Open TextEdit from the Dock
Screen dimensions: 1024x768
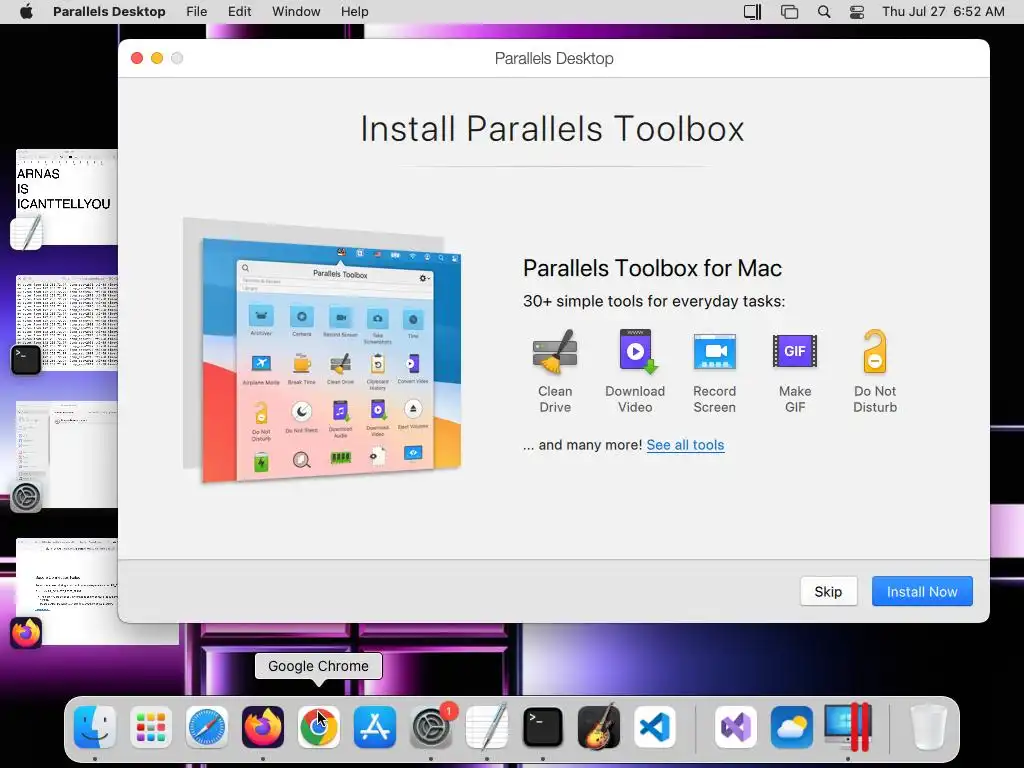487,727
